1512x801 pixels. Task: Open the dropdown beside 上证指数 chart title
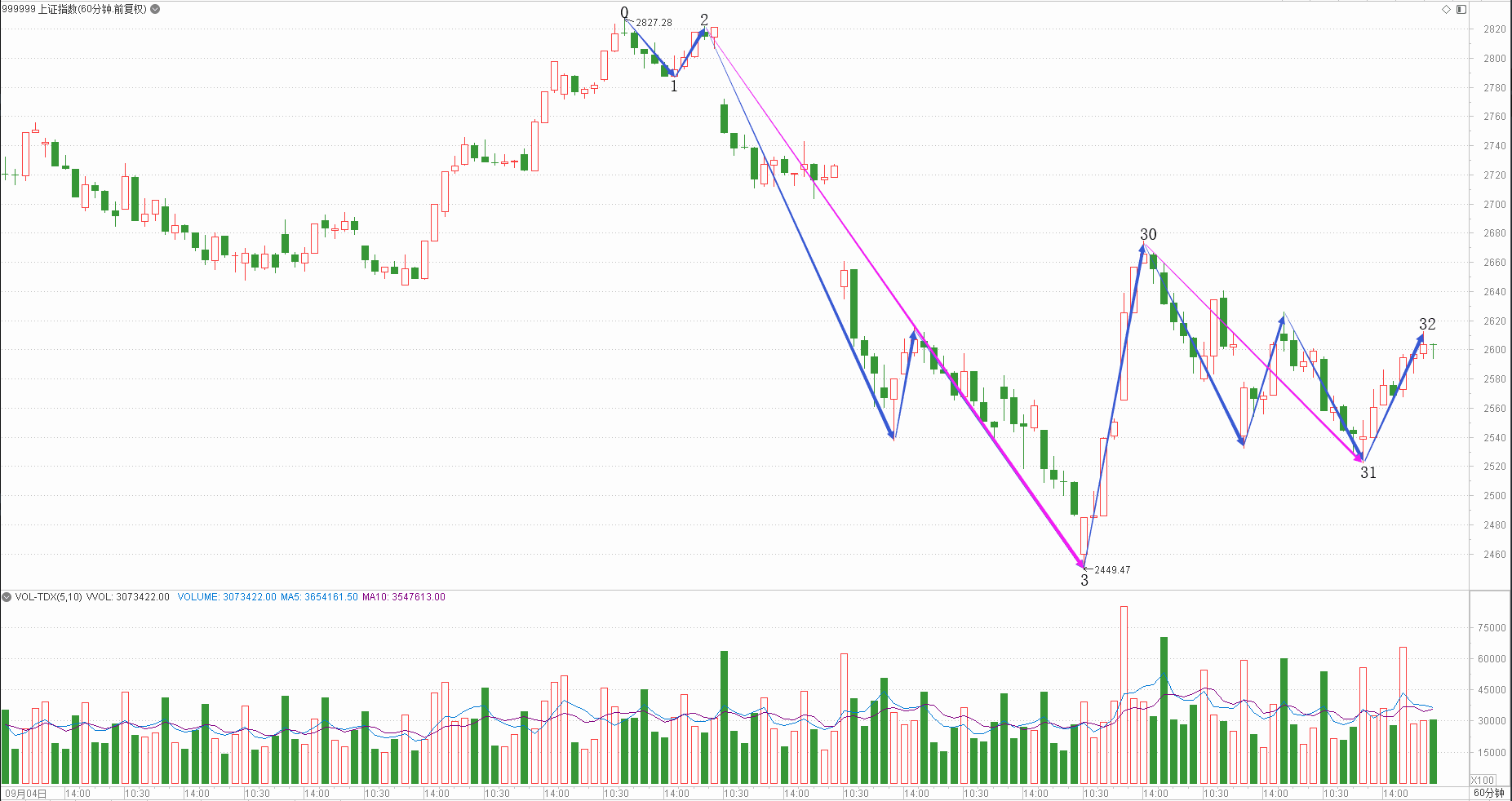(156, 9)
